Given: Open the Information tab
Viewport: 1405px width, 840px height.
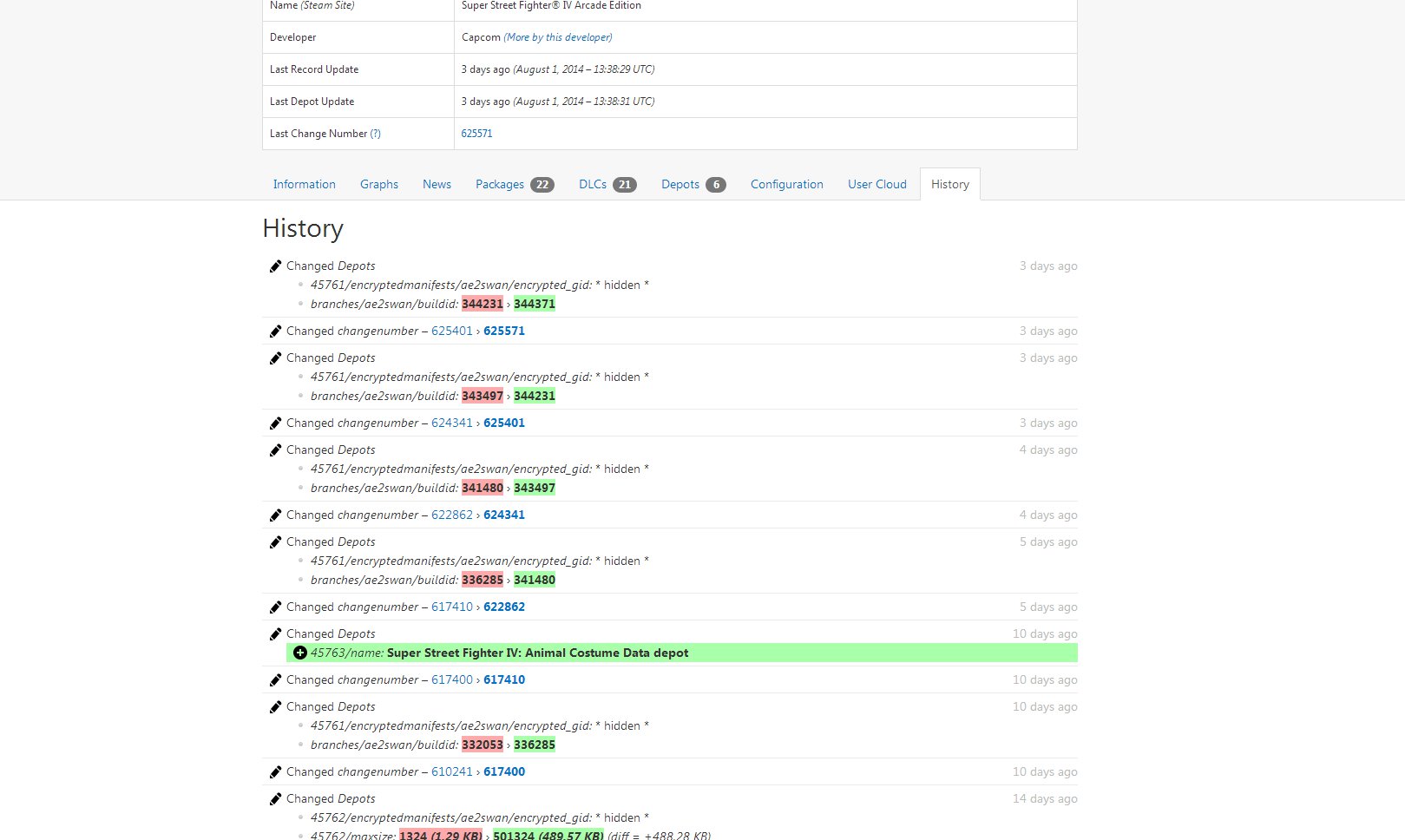Looking at the screenshot, I should point(304,185).
